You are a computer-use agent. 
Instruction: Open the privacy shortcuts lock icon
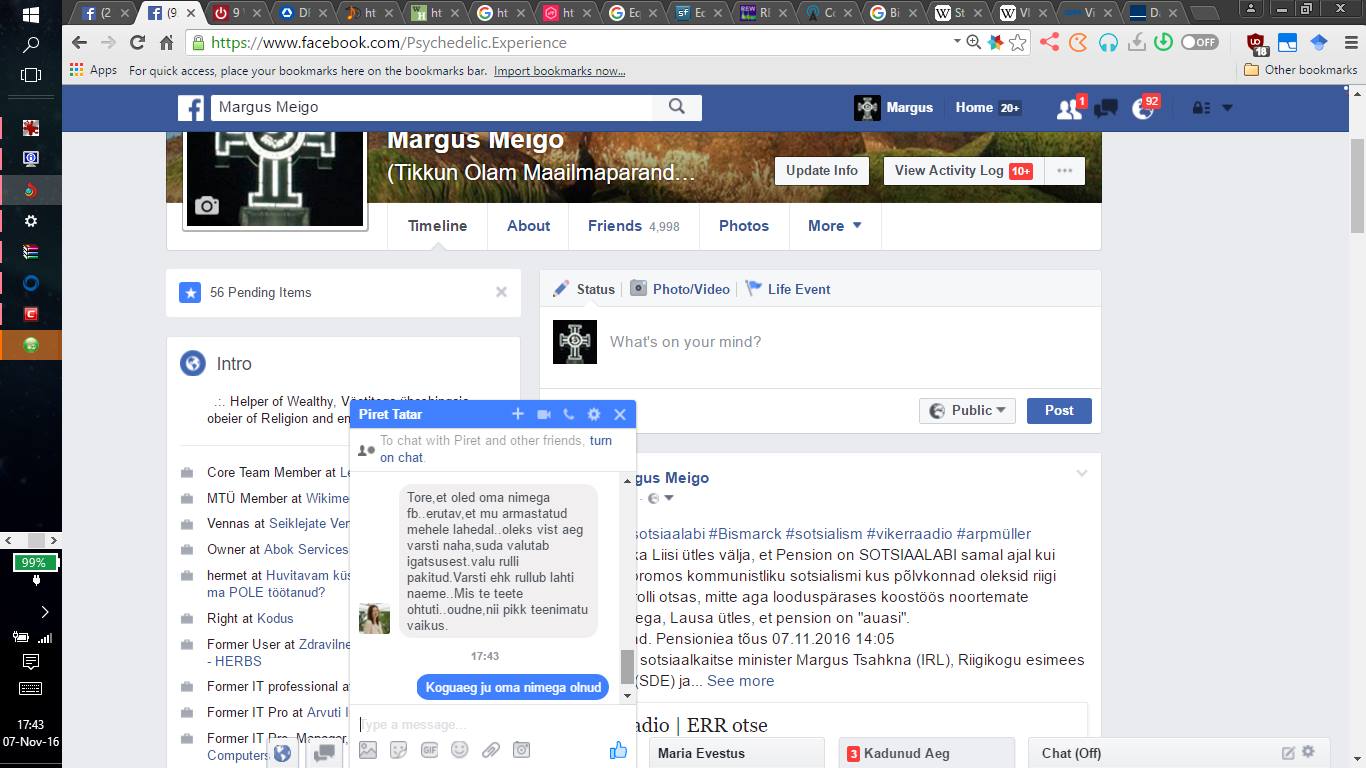(1201, 108)
